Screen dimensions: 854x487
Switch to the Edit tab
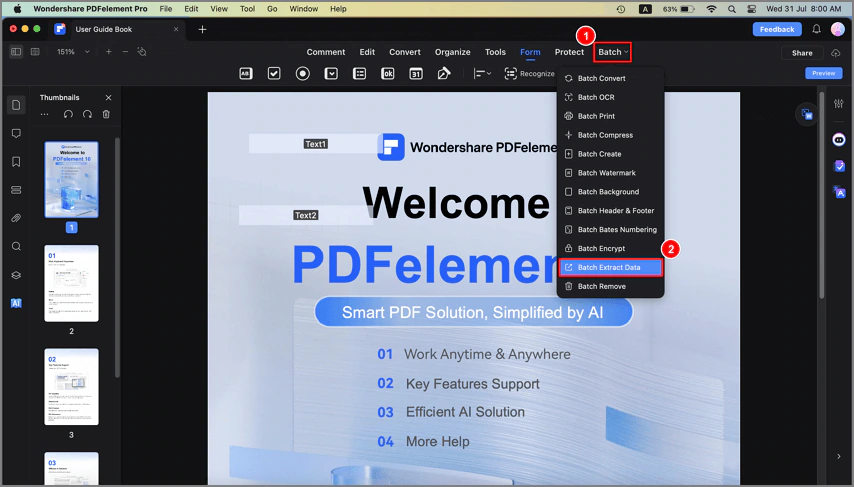367,52
